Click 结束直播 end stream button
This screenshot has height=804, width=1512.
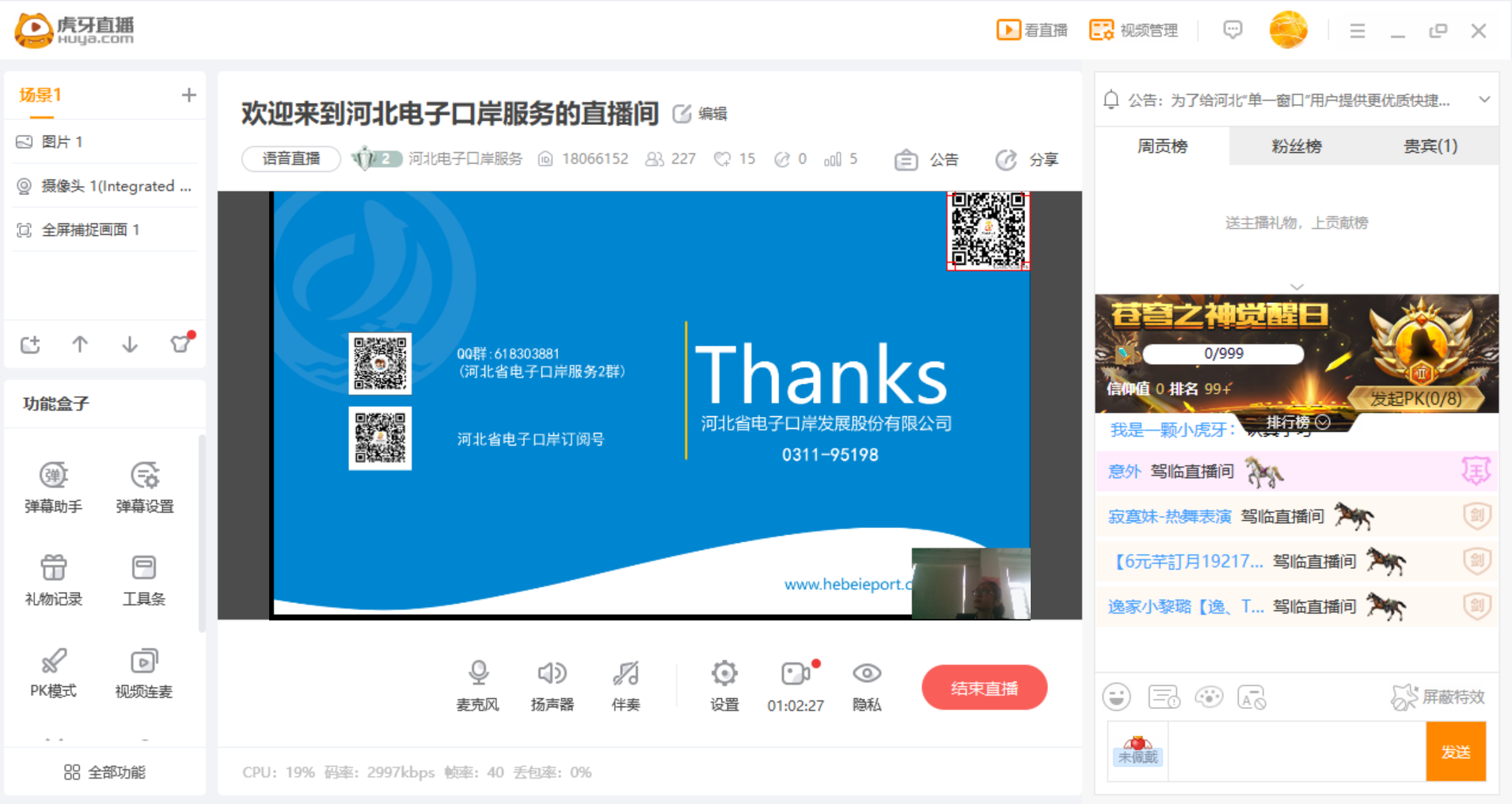pos(984,688)
